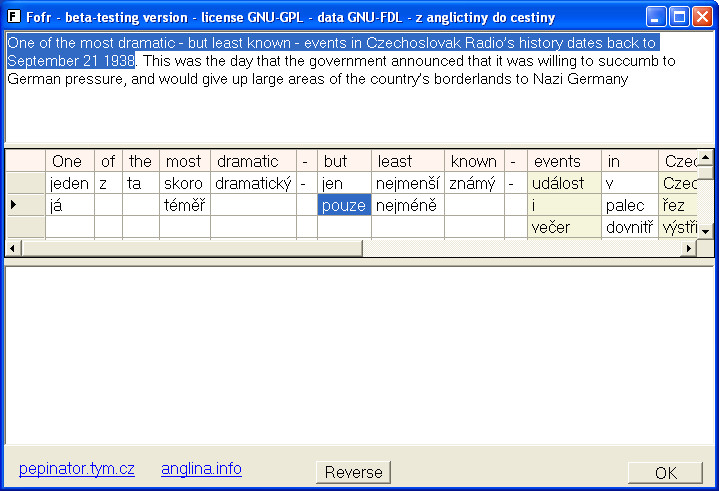Choose the 'téměř' translation cell
Screen dimensions: 719x491
(x=185, y=205)
